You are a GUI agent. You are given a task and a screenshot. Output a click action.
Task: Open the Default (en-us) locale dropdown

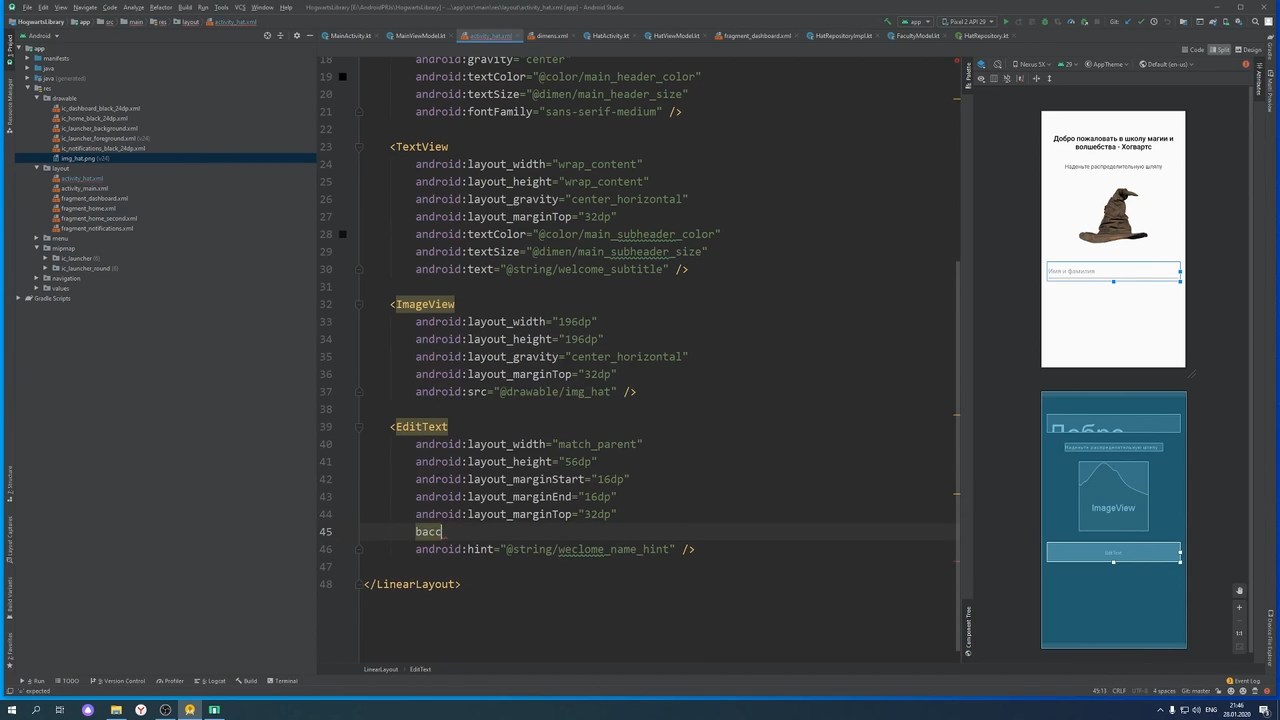tap(1166, 64)
